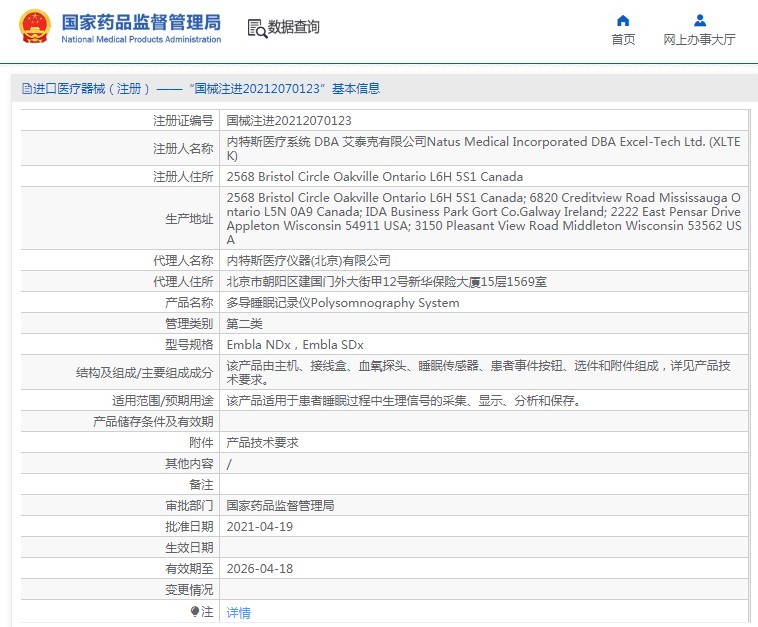
Task: Click the 附件 label
Action: point(201,442)
